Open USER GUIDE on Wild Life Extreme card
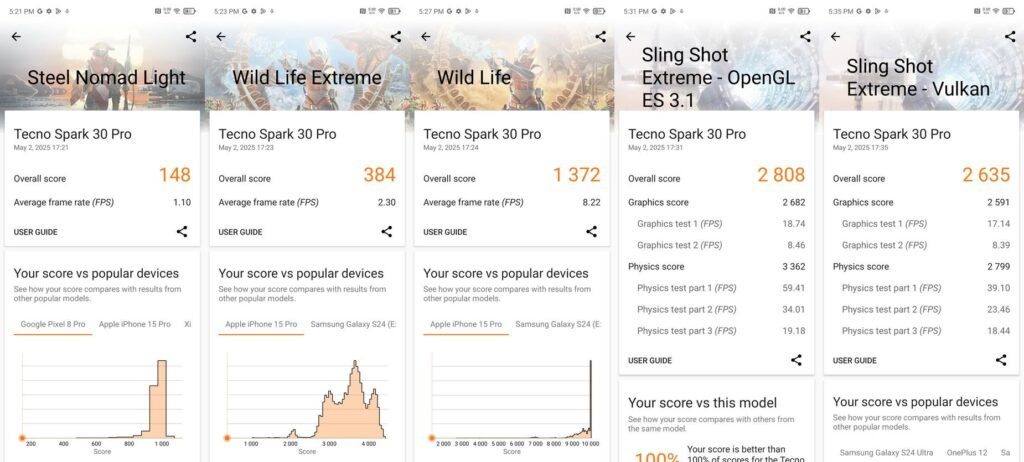The width and height of the screenshot is (1024, 462). (240, 232)
